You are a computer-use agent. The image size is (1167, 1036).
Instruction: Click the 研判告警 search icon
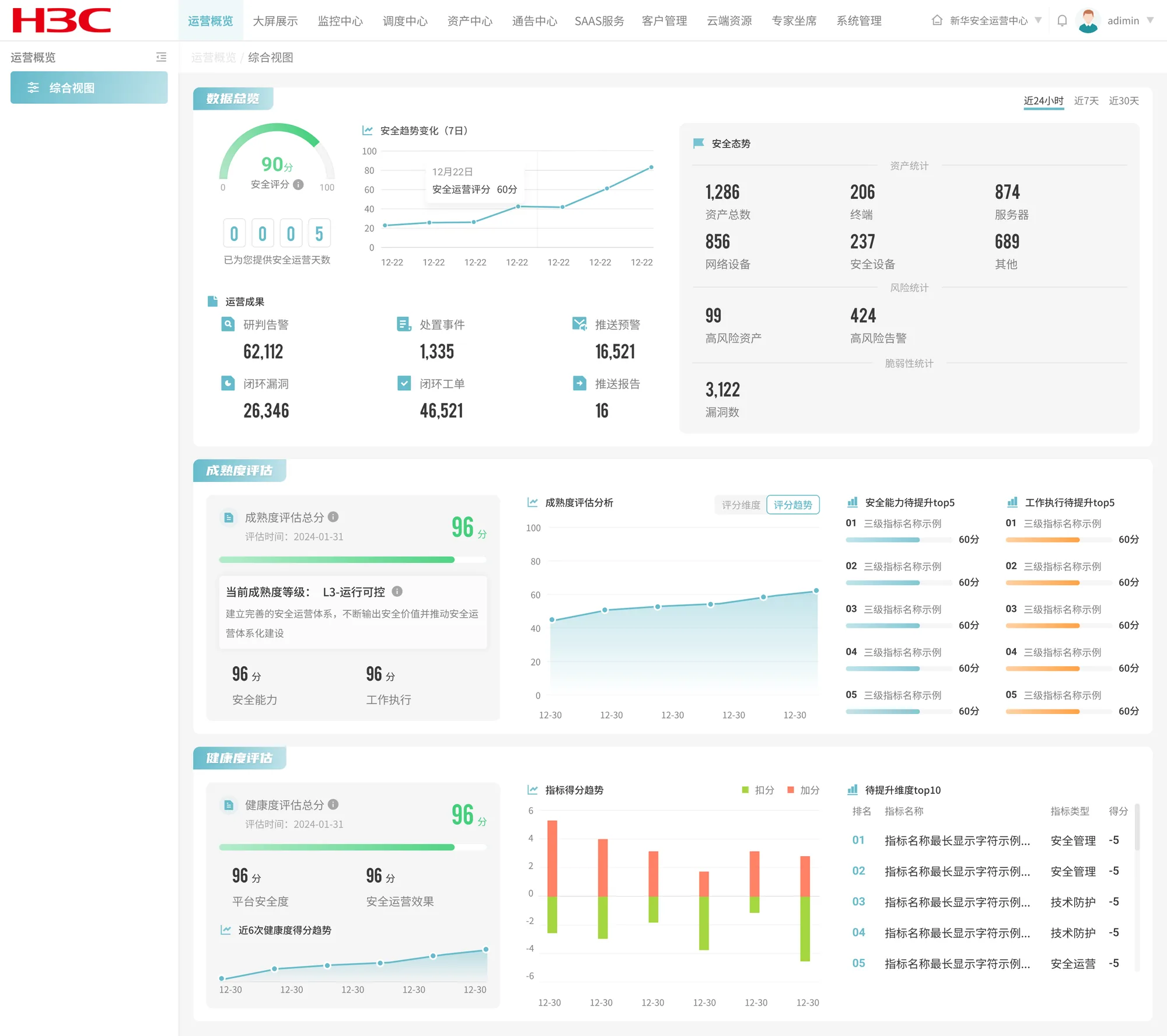tap(228, 324)
